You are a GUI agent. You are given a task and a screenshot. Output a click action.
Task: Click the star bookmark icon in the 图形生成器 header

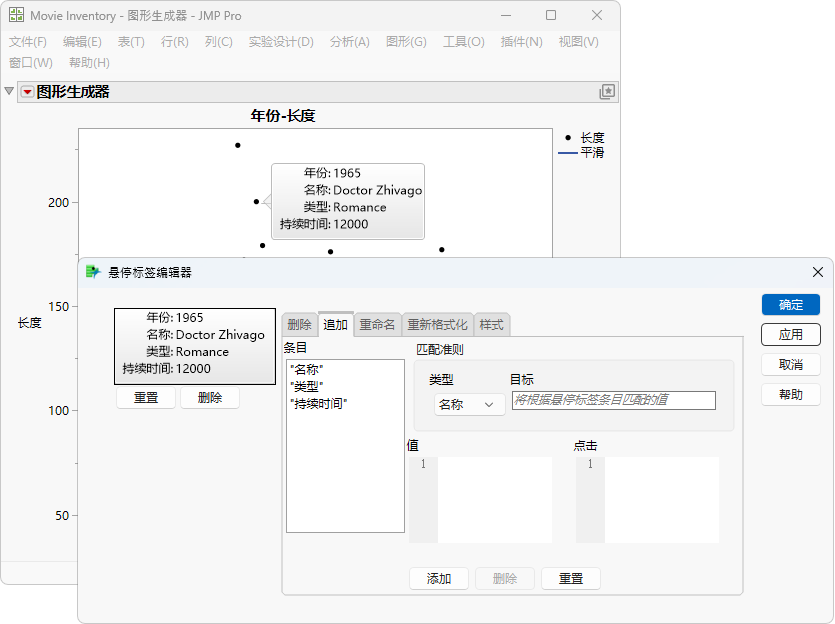pos(607,92)
